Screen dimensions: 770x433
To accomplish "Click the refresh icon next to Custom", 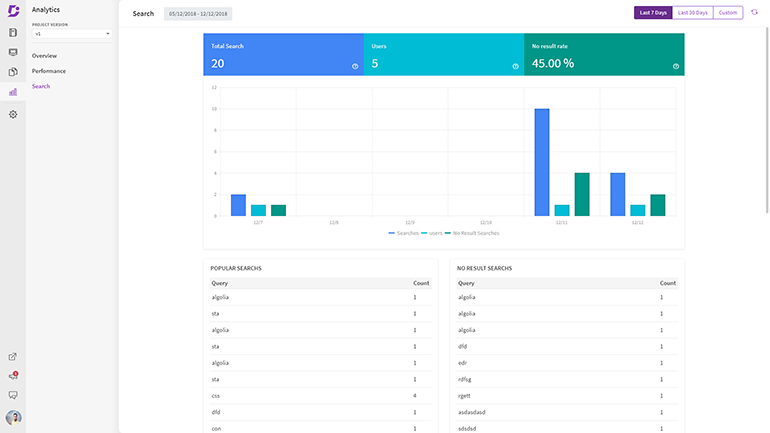I will [754, 12].
